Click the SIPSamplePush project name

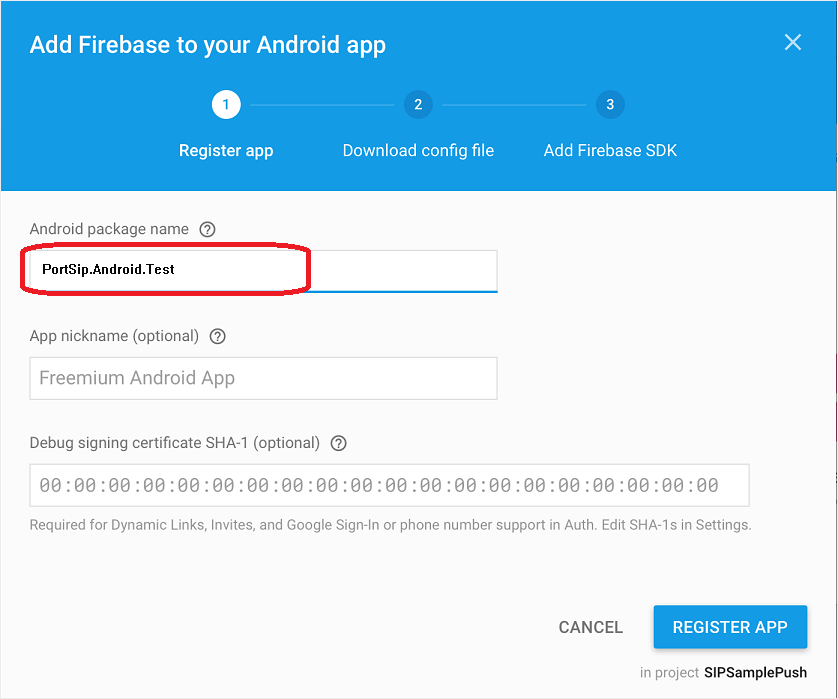pyautogui.click(x=755, y=672)
